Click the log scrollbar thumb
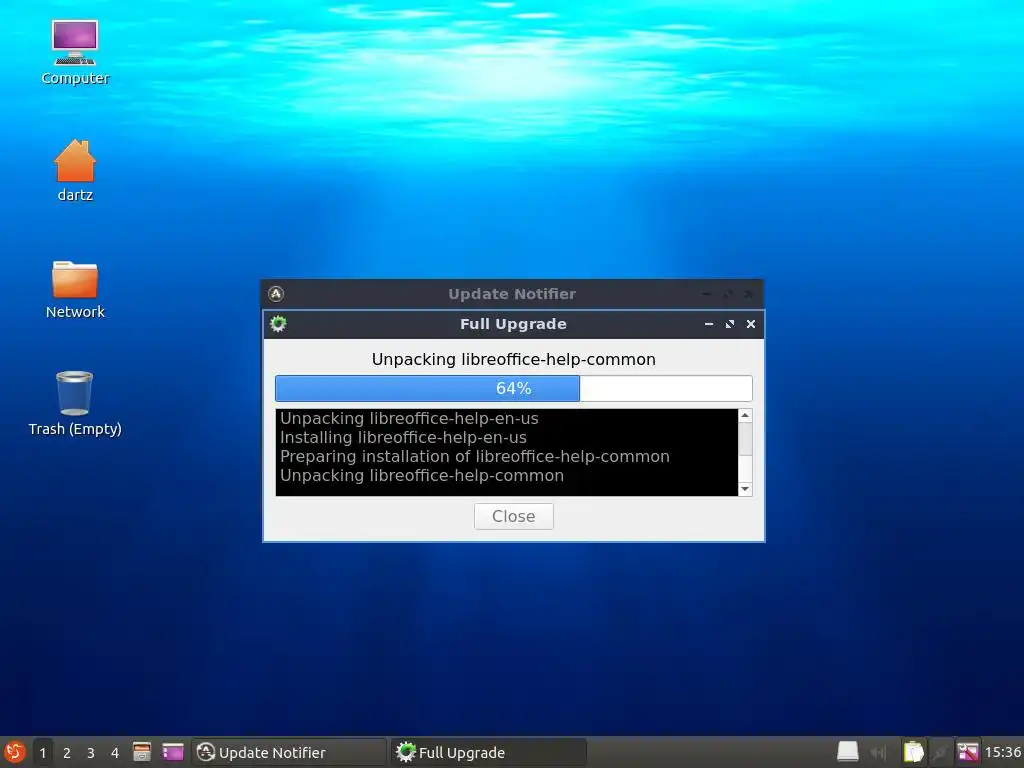The width and height of the screenshot is (1024, 768). (745, 438)
